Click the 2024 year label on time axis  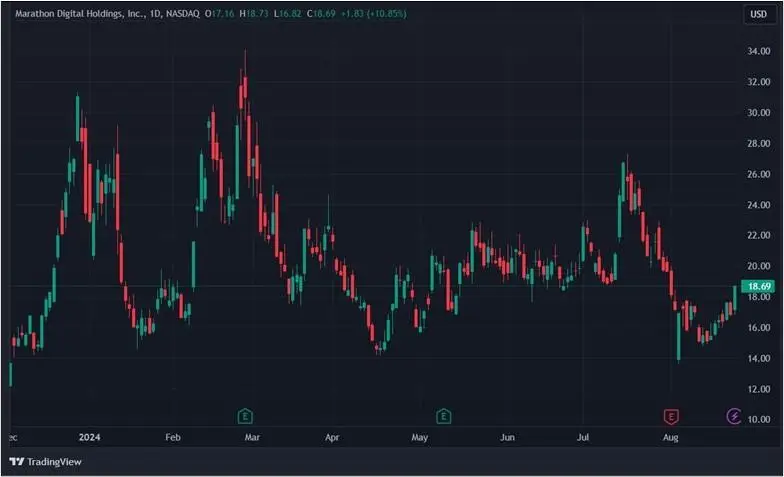point(90,437)
